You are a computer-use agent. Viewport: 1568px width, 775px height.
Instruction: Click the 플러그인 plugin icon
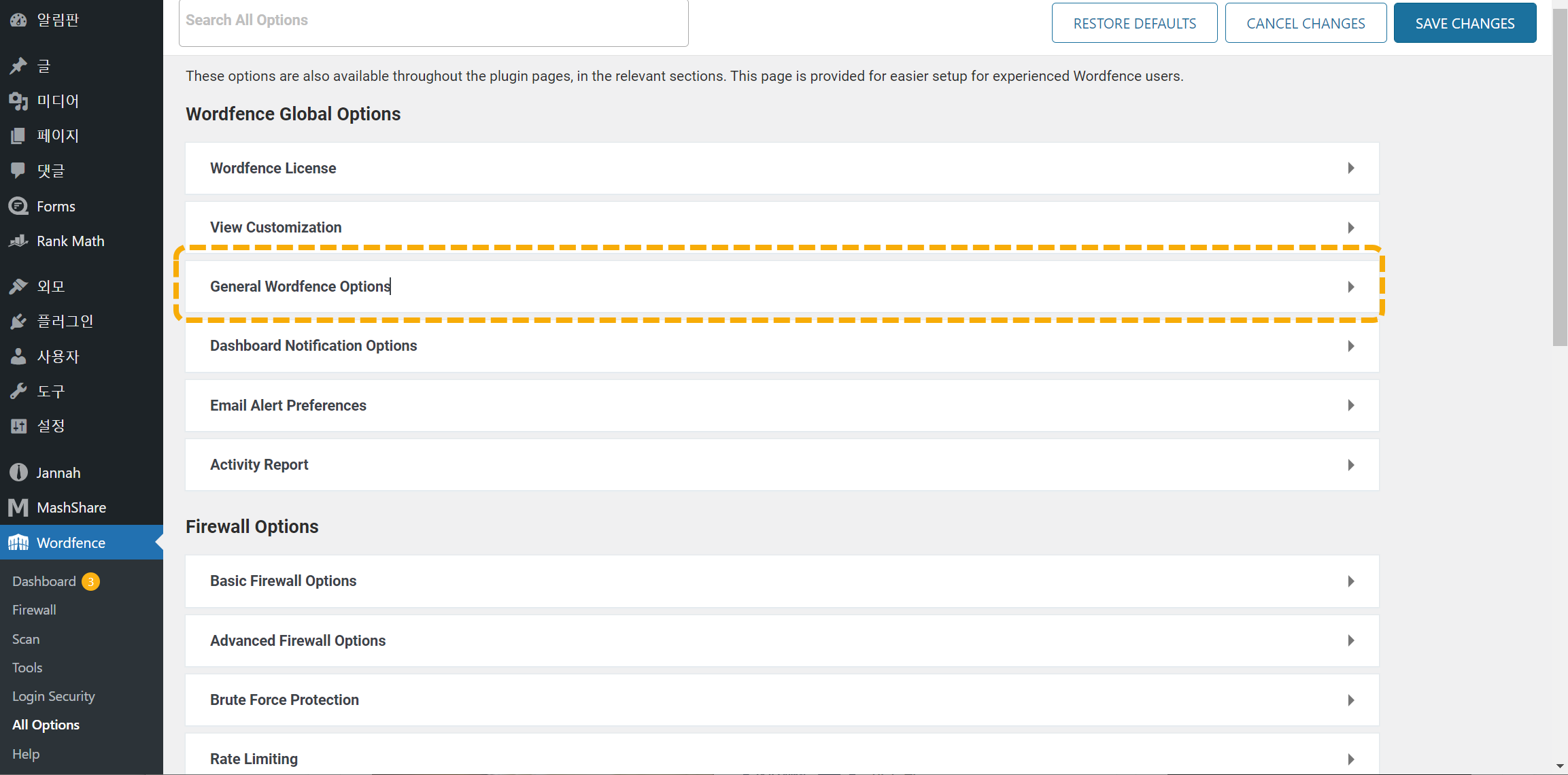pyautogui.click(x=18, y=322)
